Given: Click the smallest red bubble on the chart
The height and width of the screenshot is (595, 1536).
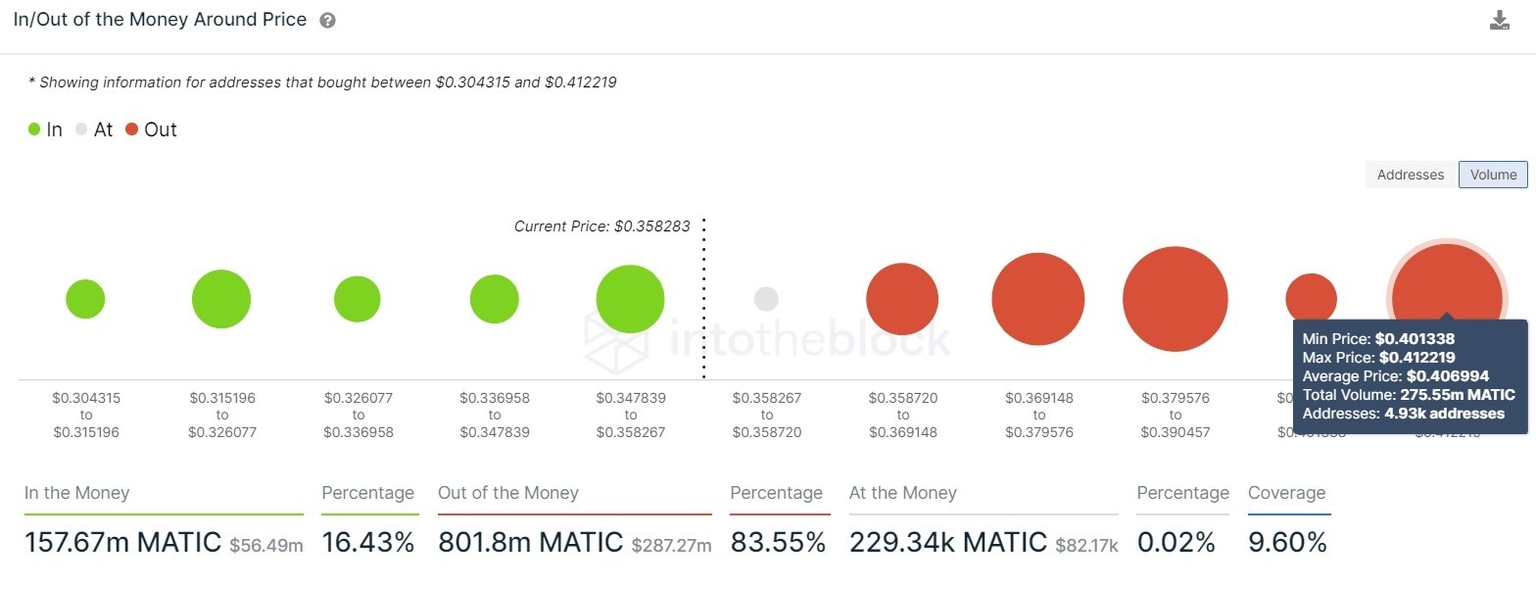Looking at the screenshot, I should 1311,295.
